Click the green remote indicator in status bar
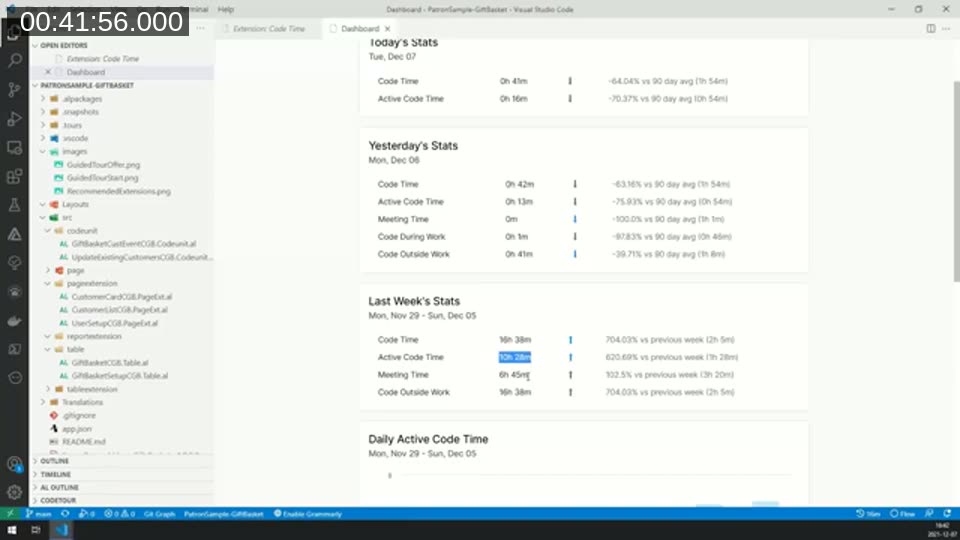Viewport: 960px width, 540px height. (x=10, y=514)
